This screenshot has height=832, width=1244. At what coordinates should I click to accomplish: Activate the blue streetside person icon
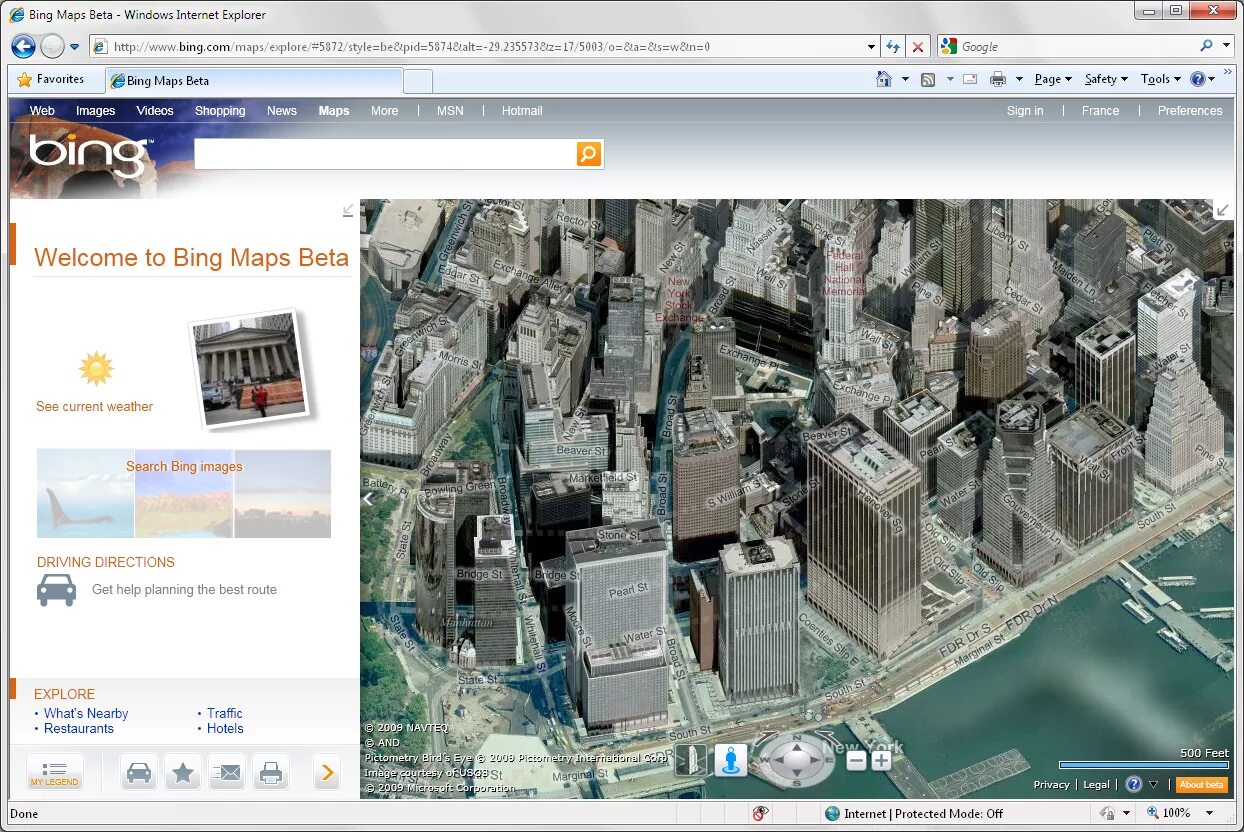[731, 761]
